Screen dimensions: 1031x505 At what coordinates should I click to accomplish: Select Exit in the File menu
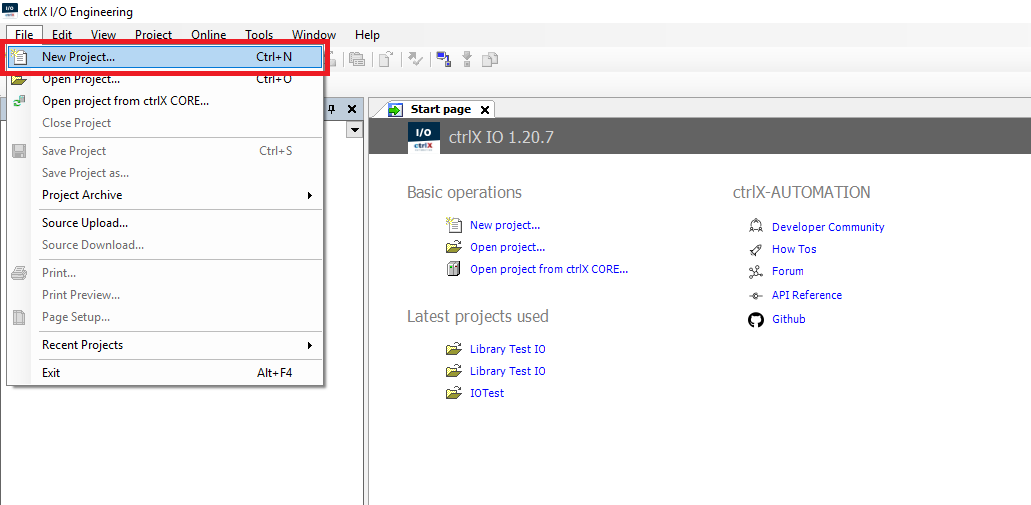(x=51, y=373)
